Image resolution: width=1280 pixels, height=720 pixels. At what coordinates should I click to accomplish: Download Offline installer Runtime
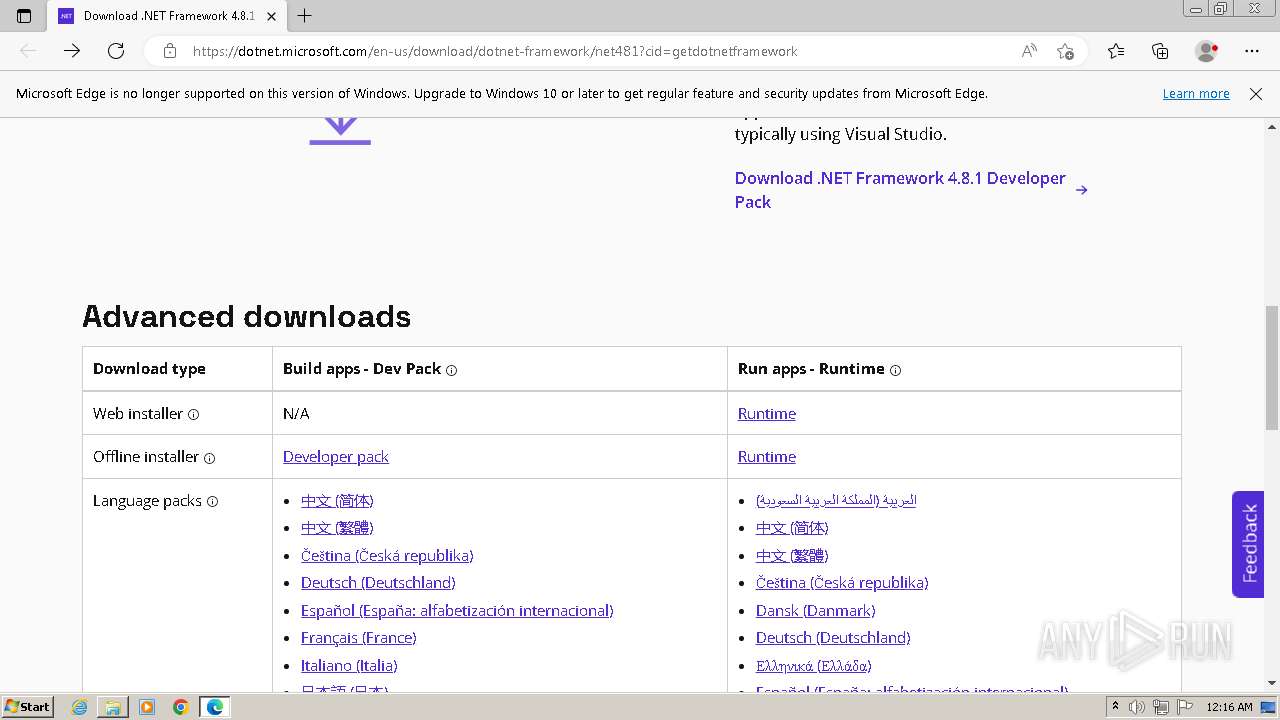click(x=767, y=457)
